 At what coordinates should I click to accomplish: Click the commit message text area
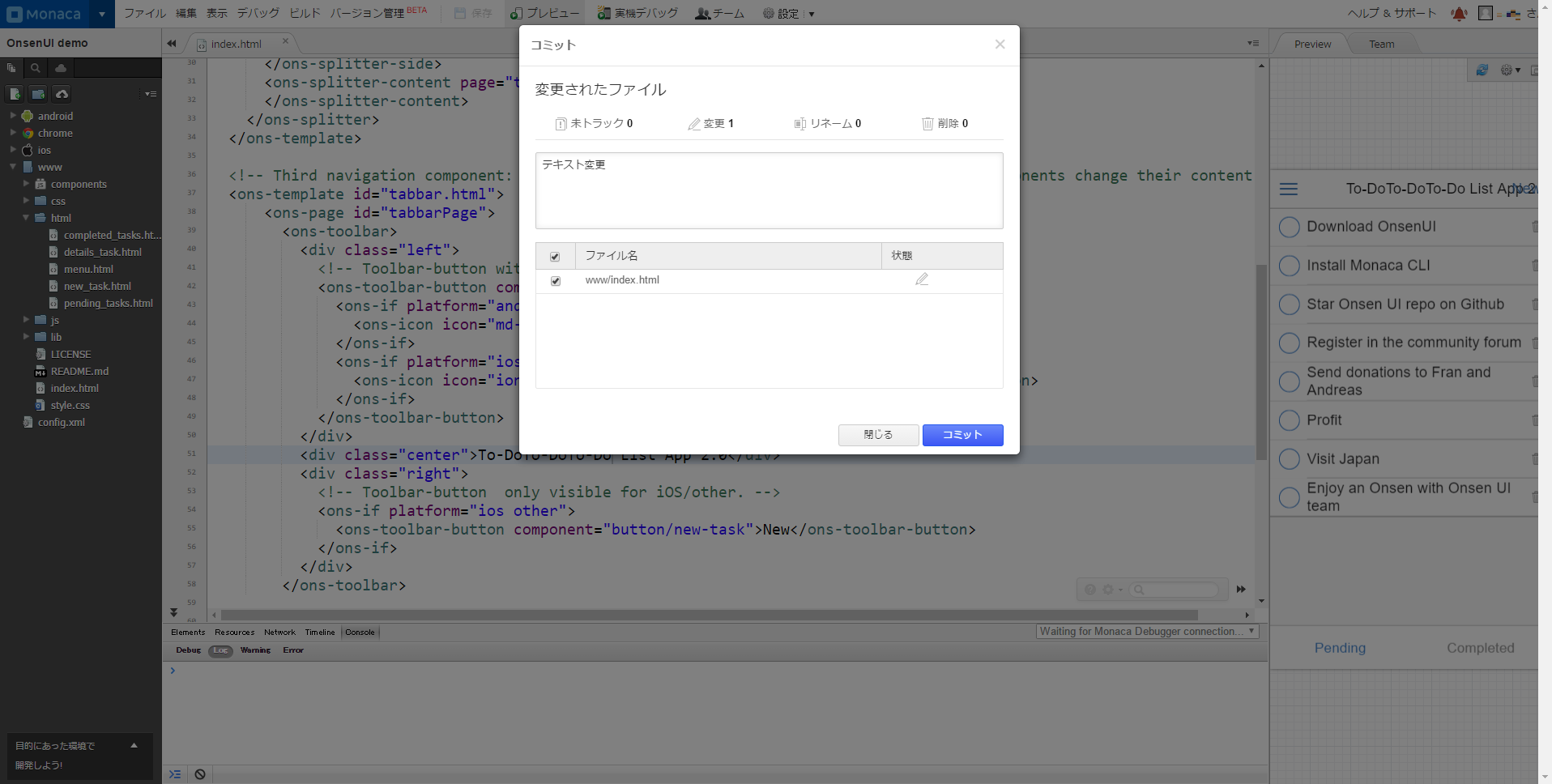tap(769, 191)
